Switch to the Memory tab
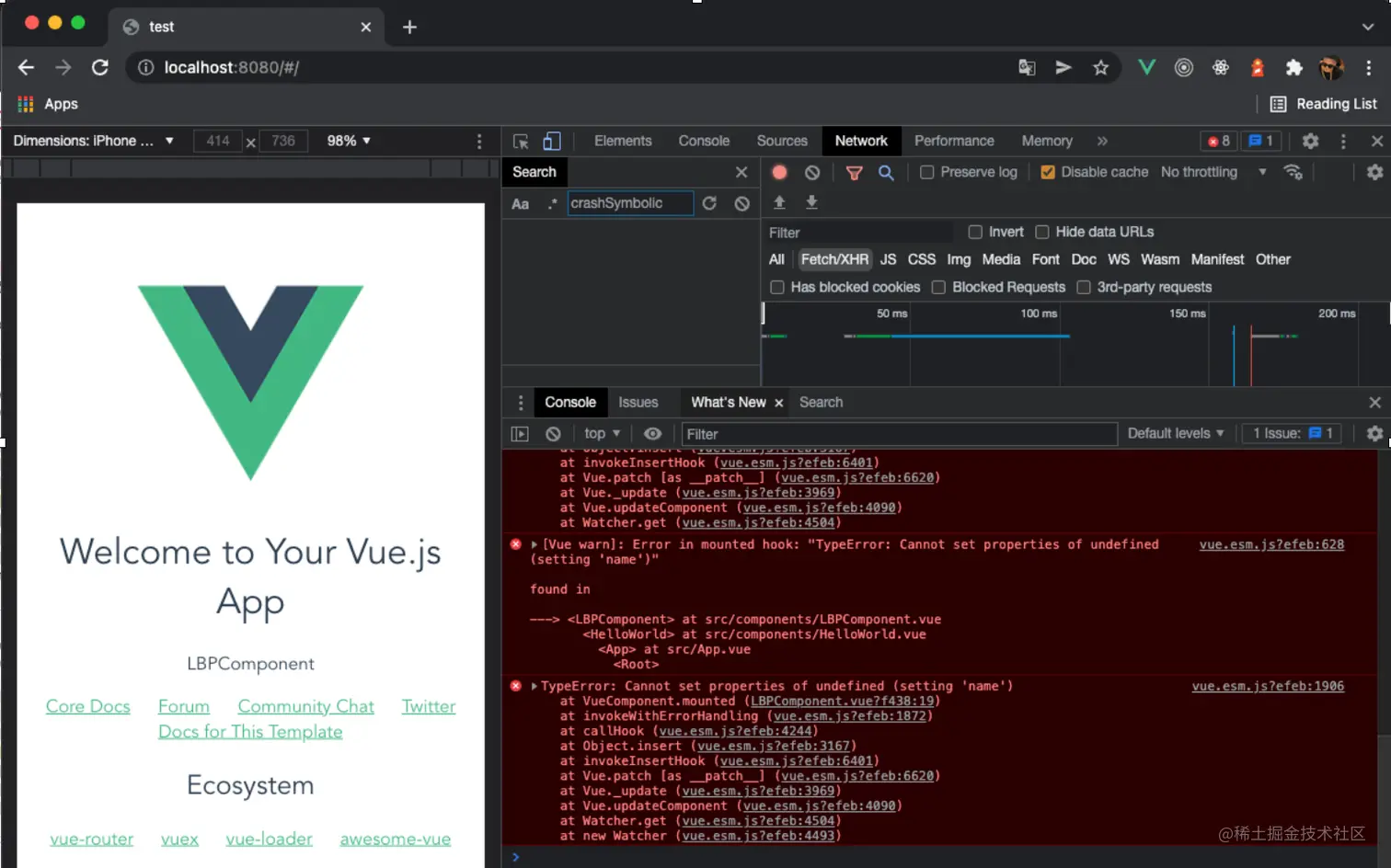The height and width of the screenshot is (868, 1391). pos(1047,141)
